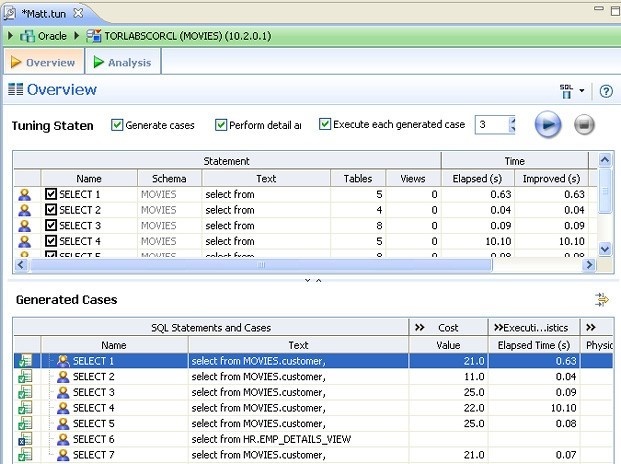This screenshot has height=464, width=621.
Task: Click the Elapsed Time (s) column header
Action: pos(533,345)
